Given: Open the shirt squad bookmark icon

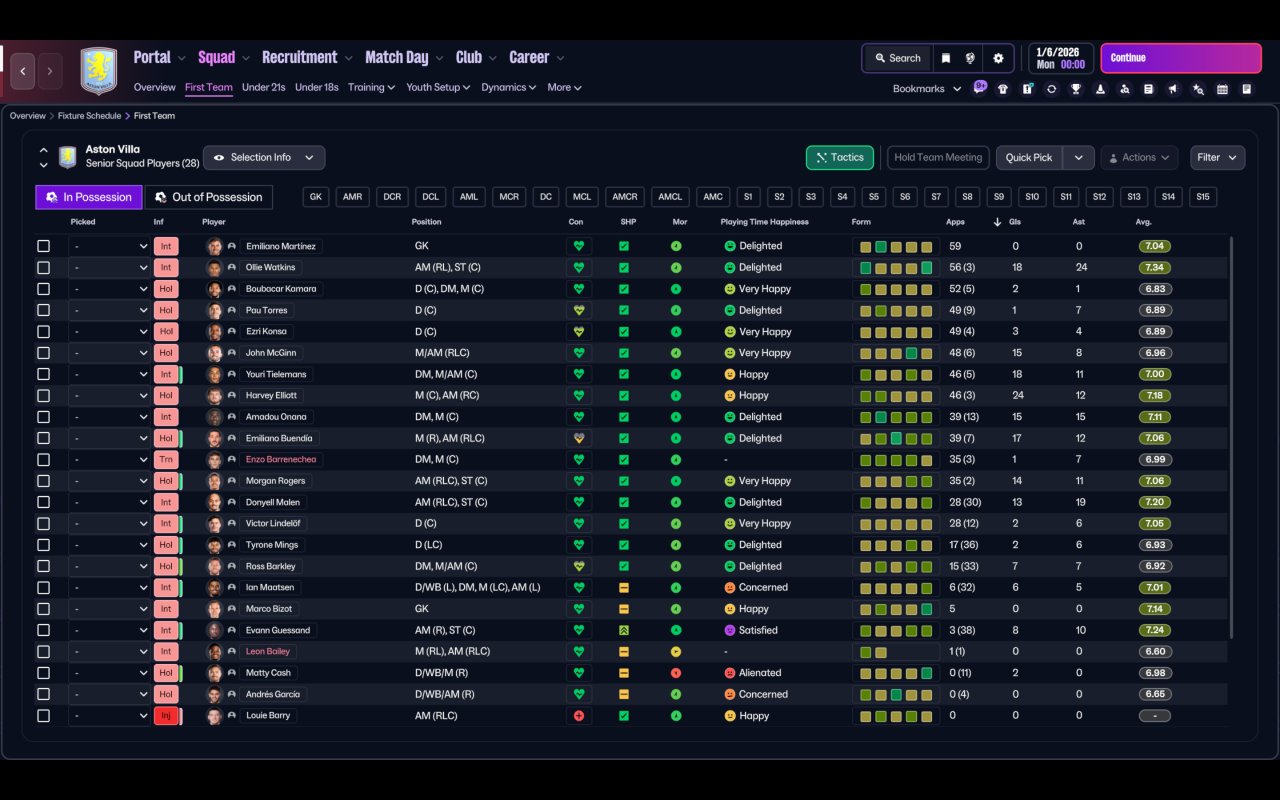Looking at the screenshot, I should coord(1003,89).
